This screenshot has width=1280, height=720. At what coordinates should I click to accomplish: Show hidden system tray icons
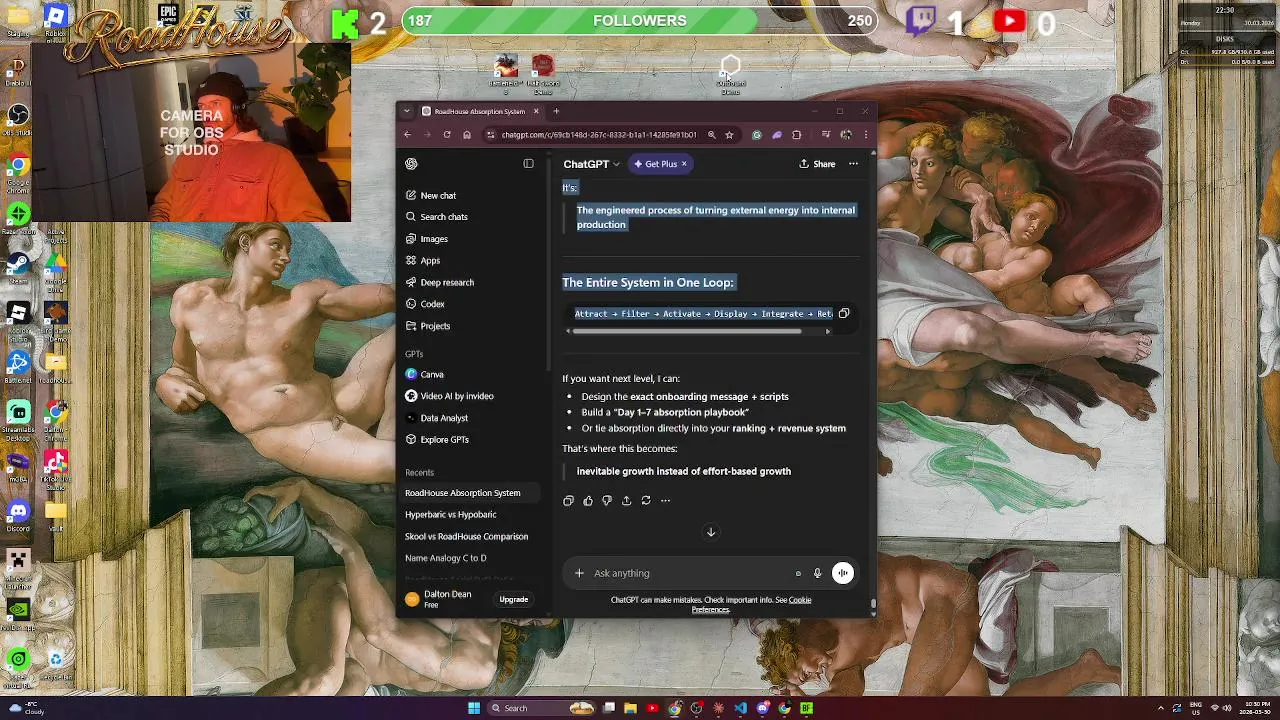(1161, 708)
